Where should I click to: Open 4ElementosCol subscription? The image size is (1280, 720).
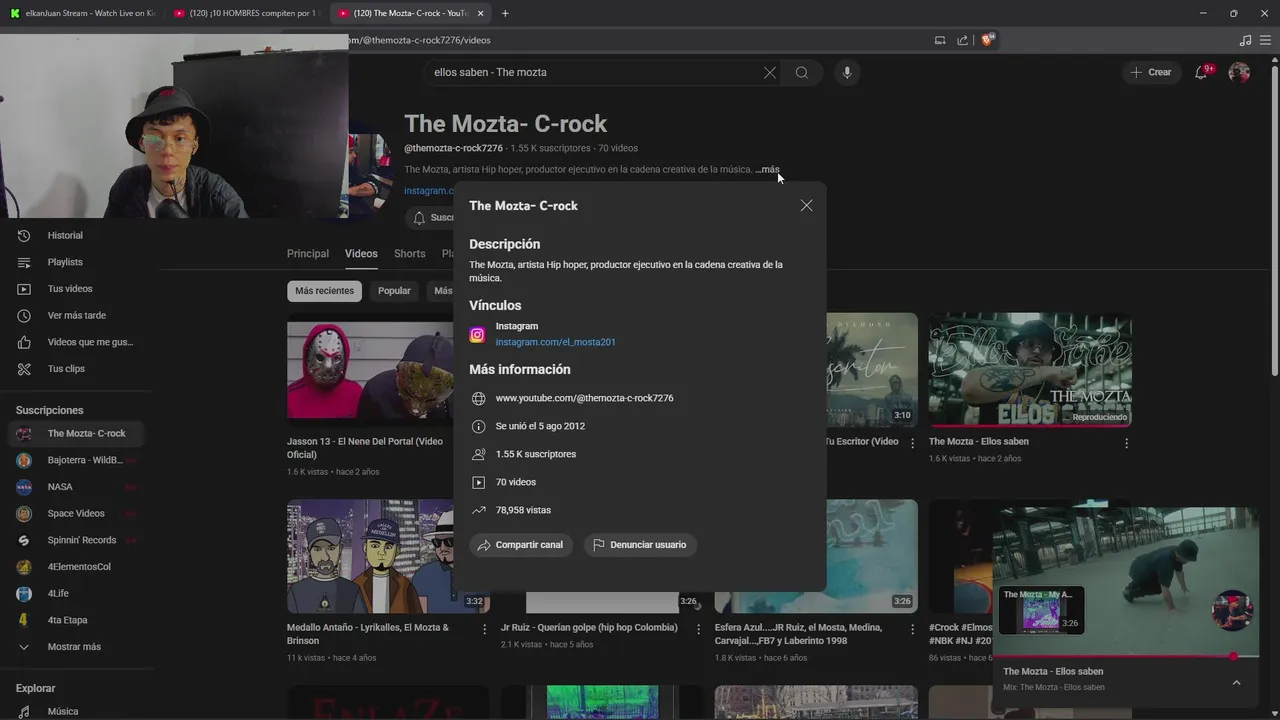(x=77, y=566)
